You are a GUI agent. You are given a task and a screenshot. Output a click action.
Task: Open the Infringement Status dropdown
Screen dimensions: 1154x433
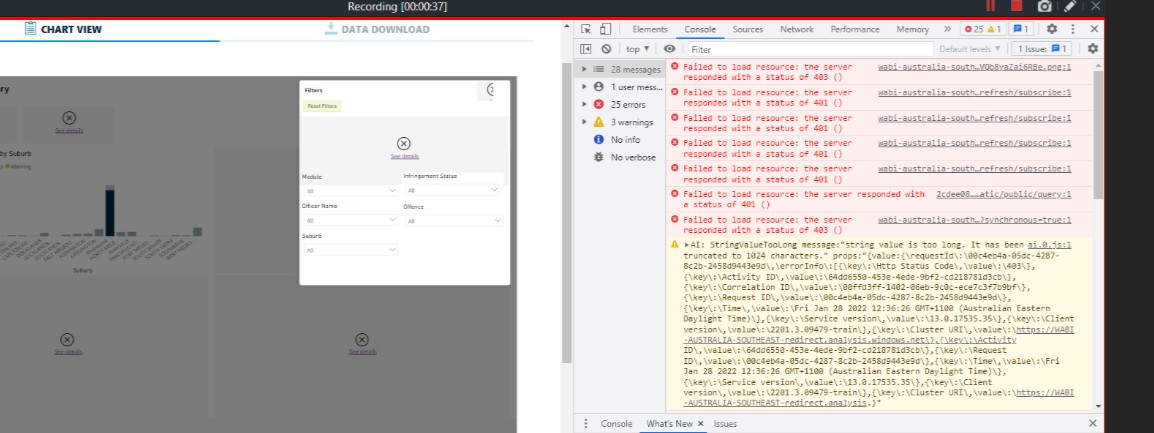tap(452, 190)
